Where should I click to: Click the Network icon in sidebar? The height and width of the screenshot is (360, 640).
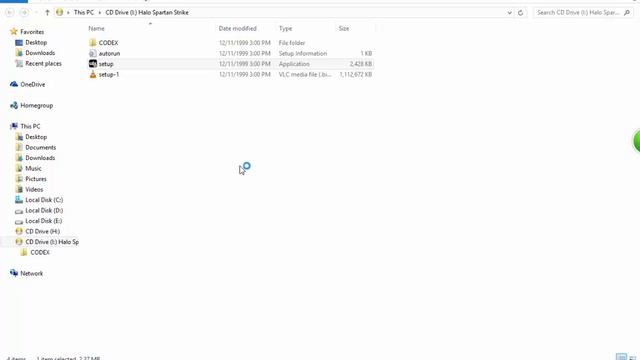[14, 273]
